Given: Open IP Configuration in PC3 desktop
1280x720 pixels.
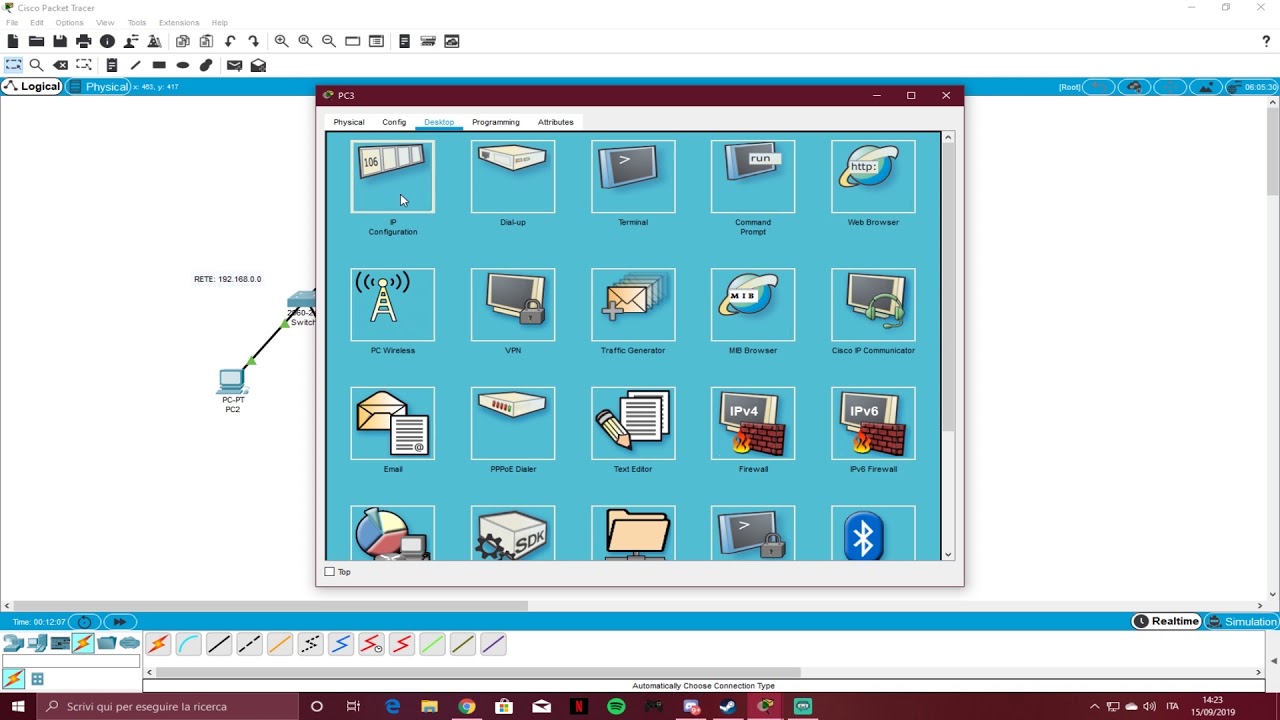Looking at the screenshot, I should coord(393,177).
